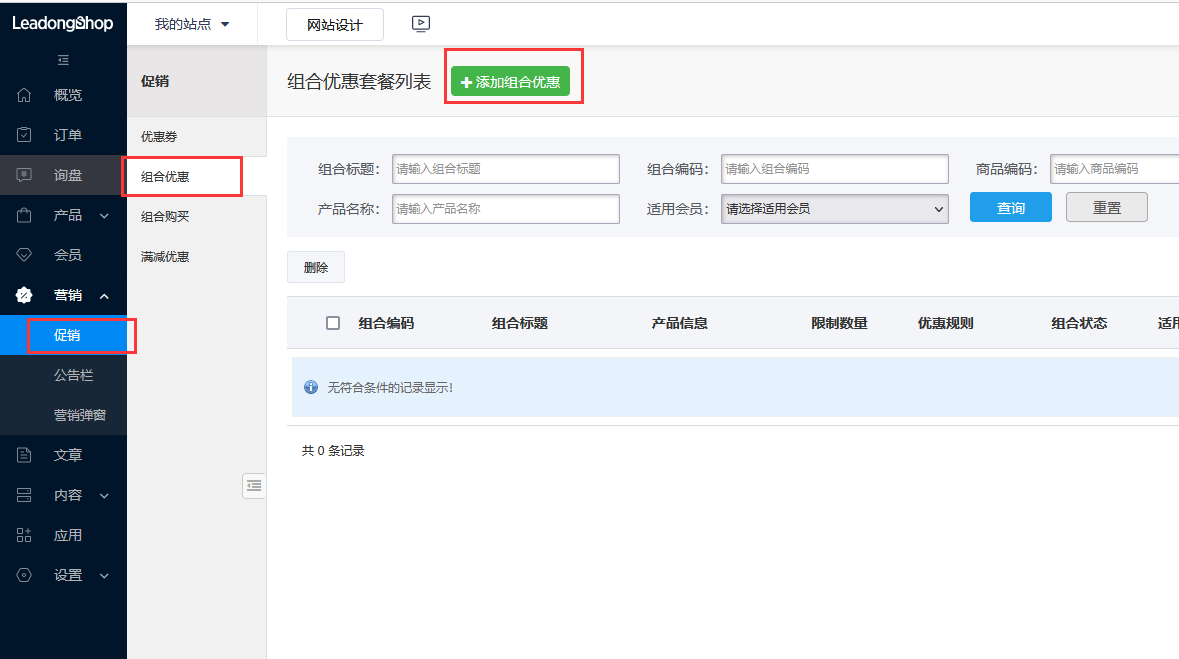Image resolution: width=1179 pixels, height=659 pixels.
Task: Open the 我的站点 dropdown
Action: [191, 24]
